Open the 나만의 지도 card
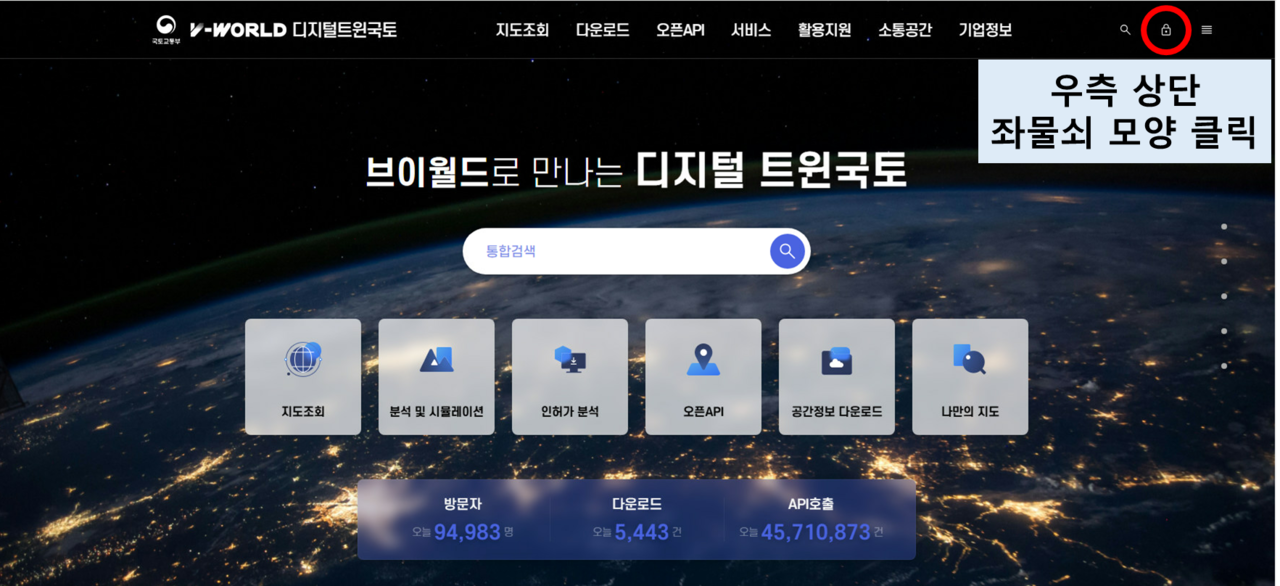This screenshot has height=586, width=1280. coord(970,377)
